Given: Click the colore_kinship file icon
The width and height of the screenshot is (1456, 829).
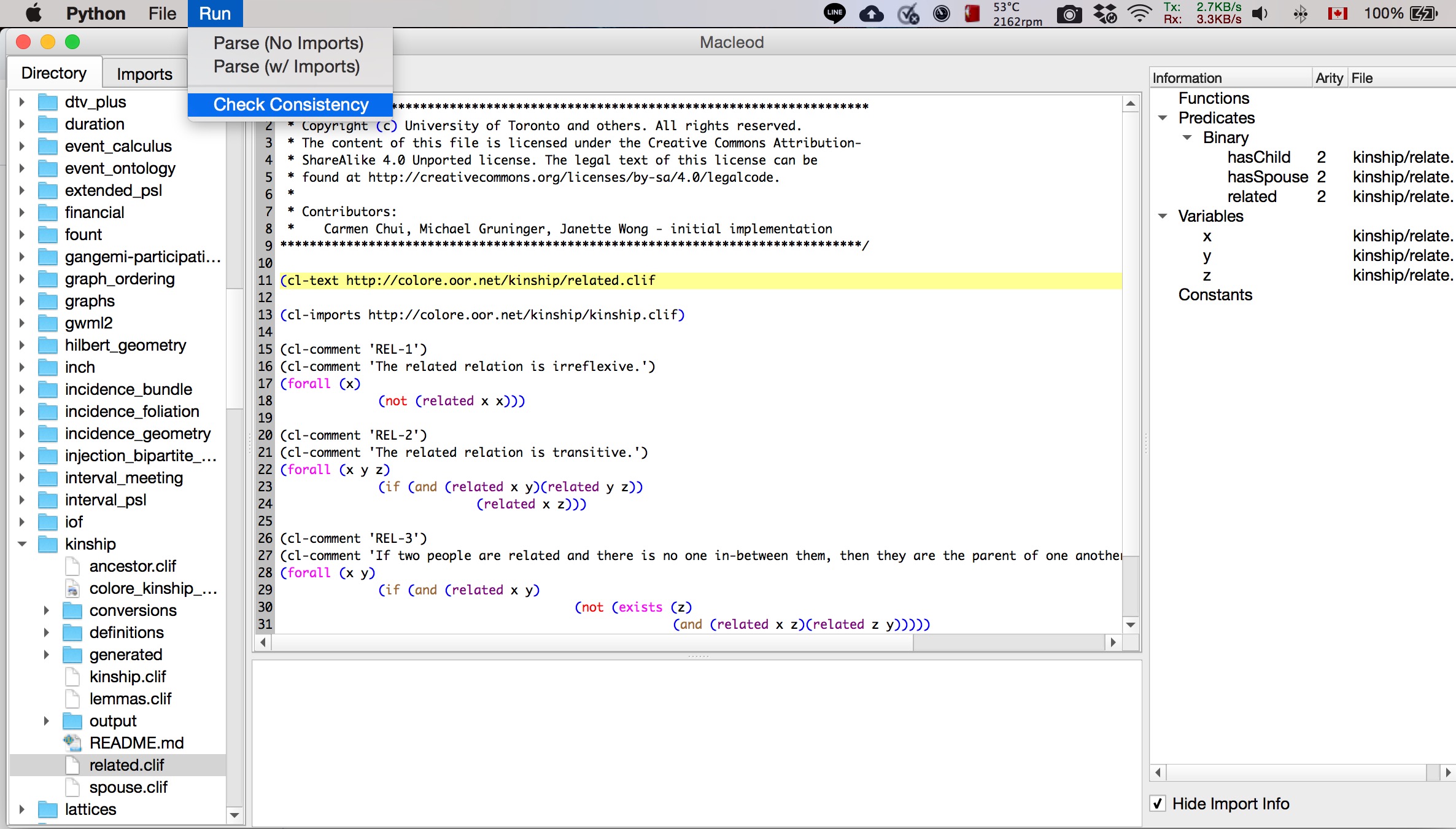Looking at the screenshot, I should pyautogui.click(x=72, y=589).
